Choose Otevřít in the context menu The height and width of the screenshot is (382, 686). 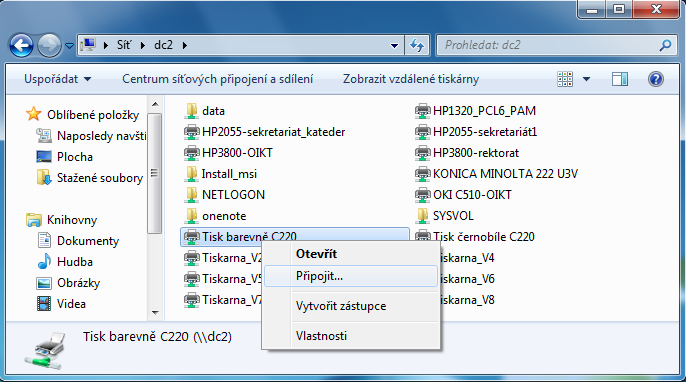point(351,254)
